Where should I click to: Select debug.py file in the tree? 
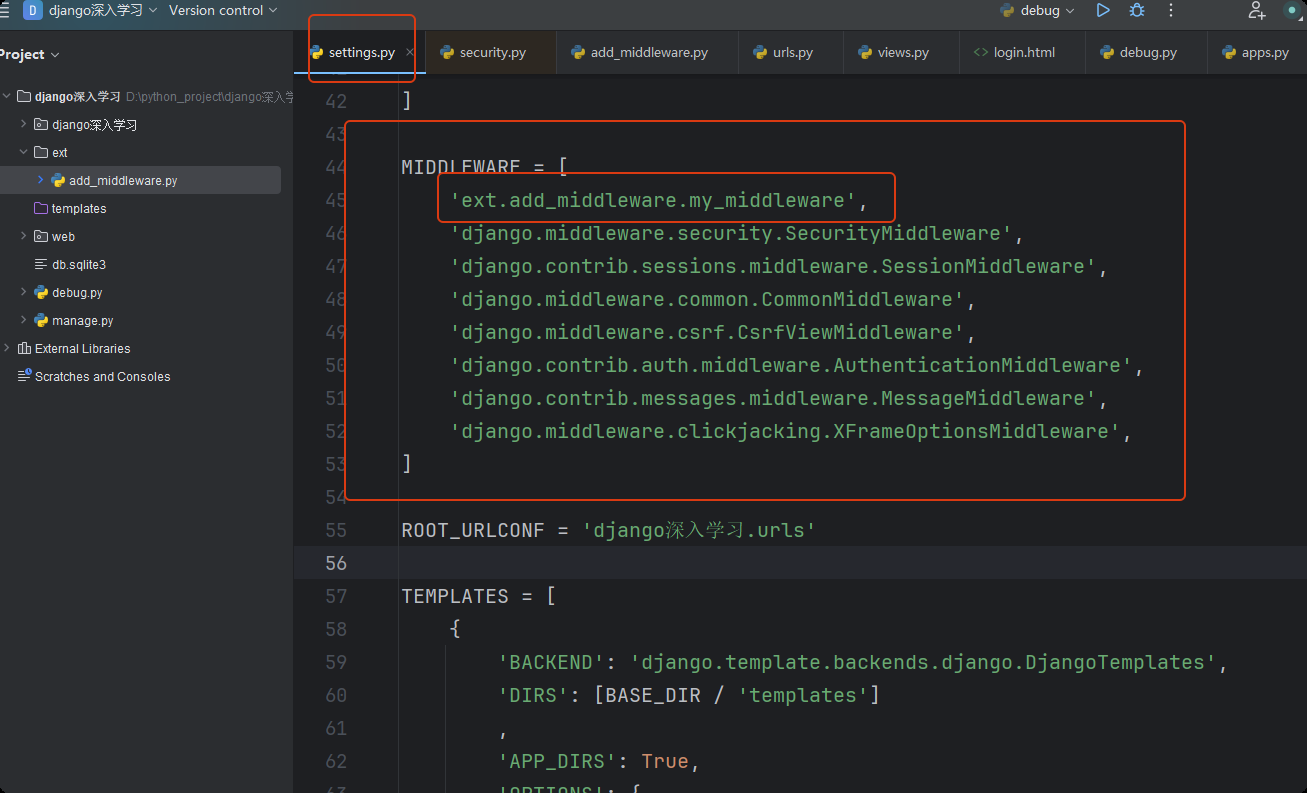click(77, 293)
